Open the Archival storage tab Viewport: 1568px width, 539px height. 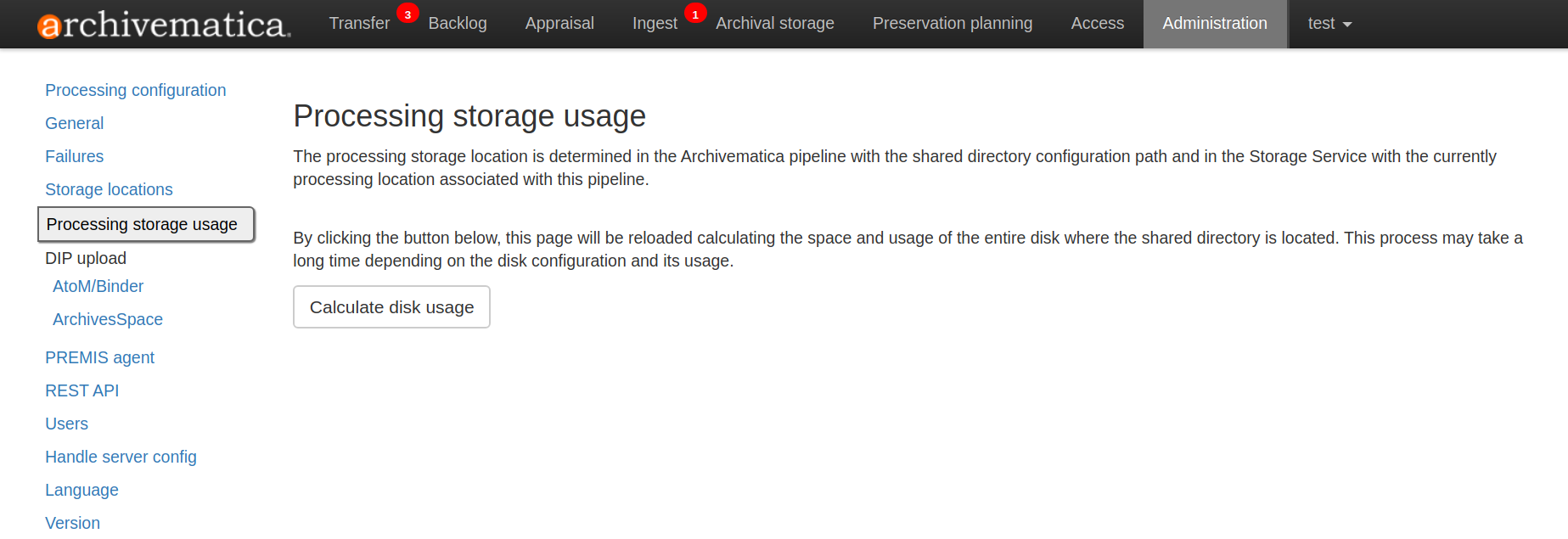(x=774, y=24)
